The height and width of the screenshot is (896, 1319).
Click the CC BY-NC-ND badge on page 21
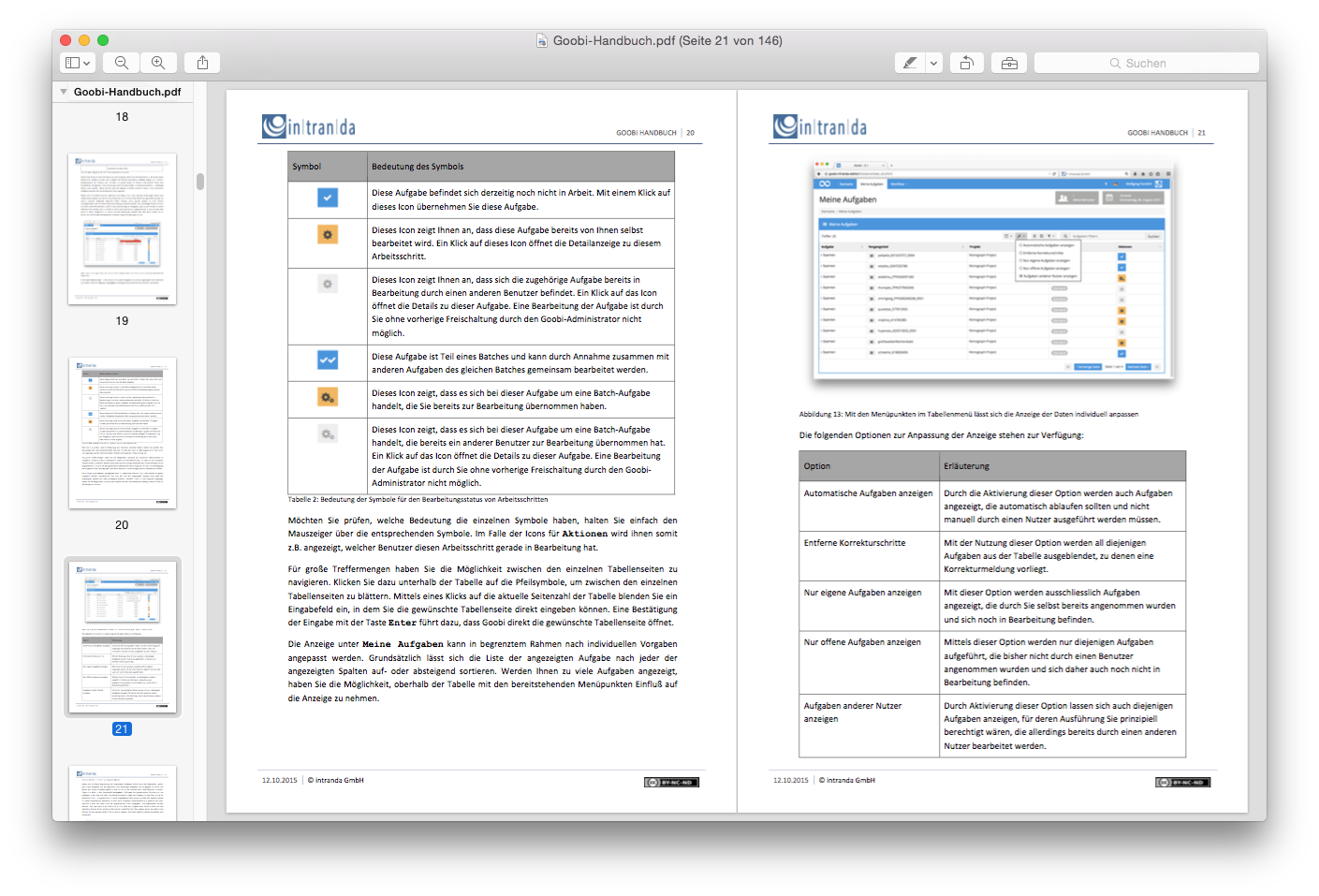[1182, 782]
